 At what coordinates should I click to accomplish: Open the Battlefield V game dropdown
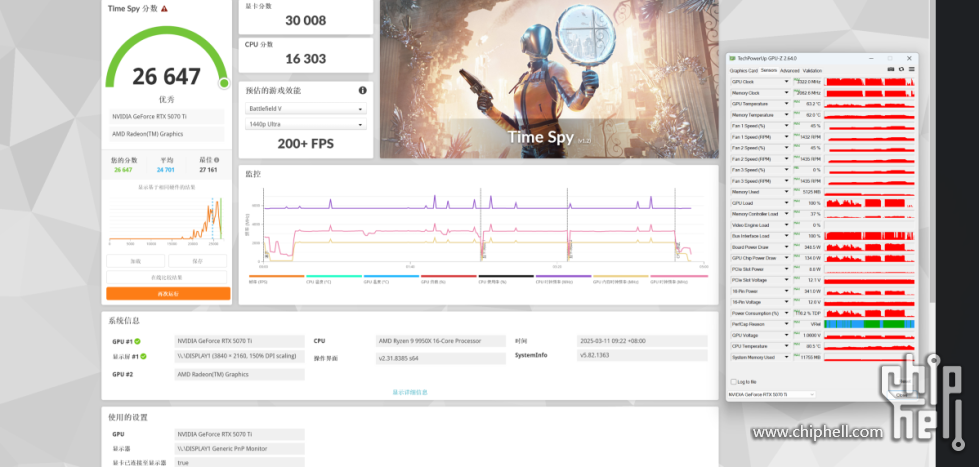coord(305,109)
